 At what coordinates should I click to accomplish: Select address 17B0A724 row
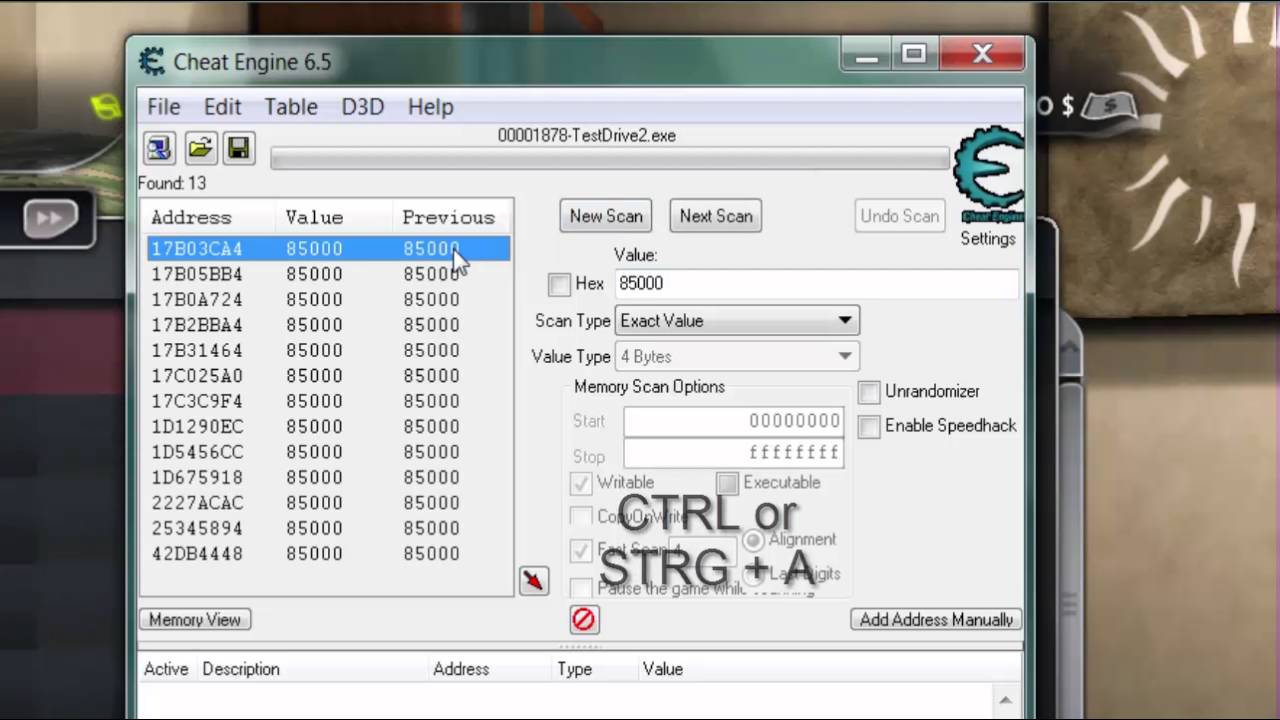(328, 300)
